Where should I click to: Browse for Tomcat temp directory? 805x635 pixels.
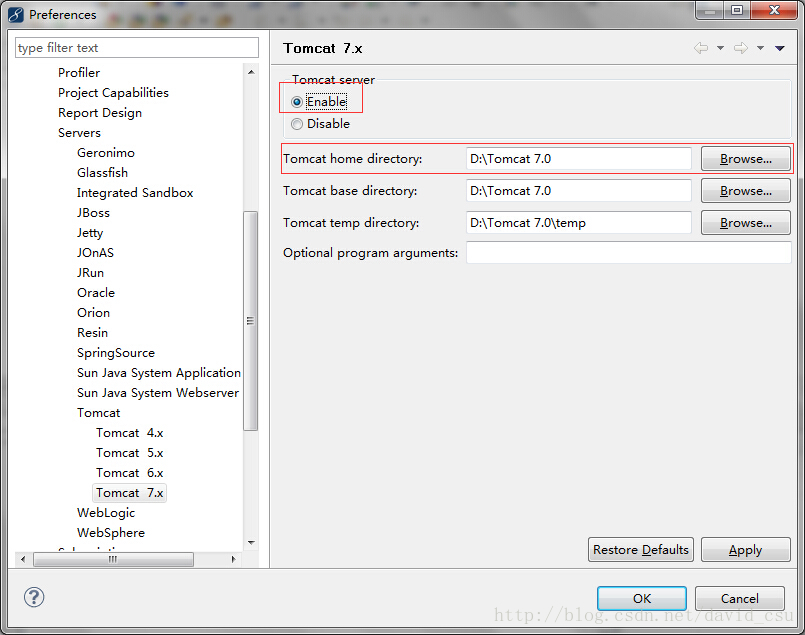[x=745, y=222]
